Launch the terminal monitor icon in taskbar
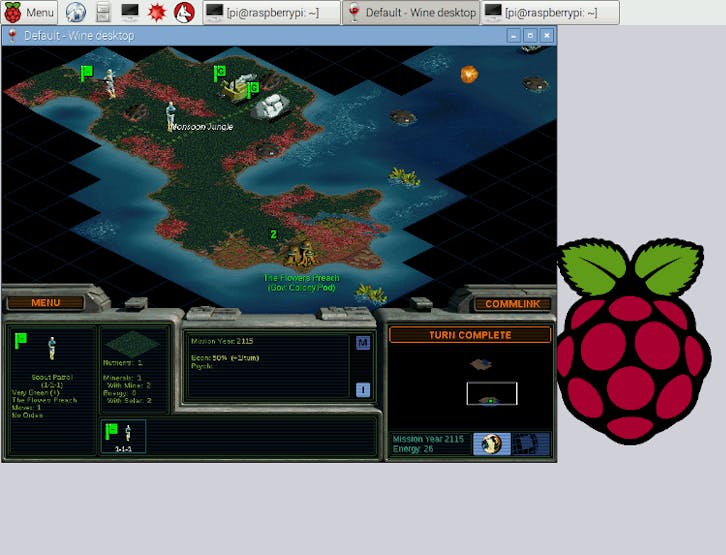The width and height of the screenshot is (726, 555). coord(130,12)
